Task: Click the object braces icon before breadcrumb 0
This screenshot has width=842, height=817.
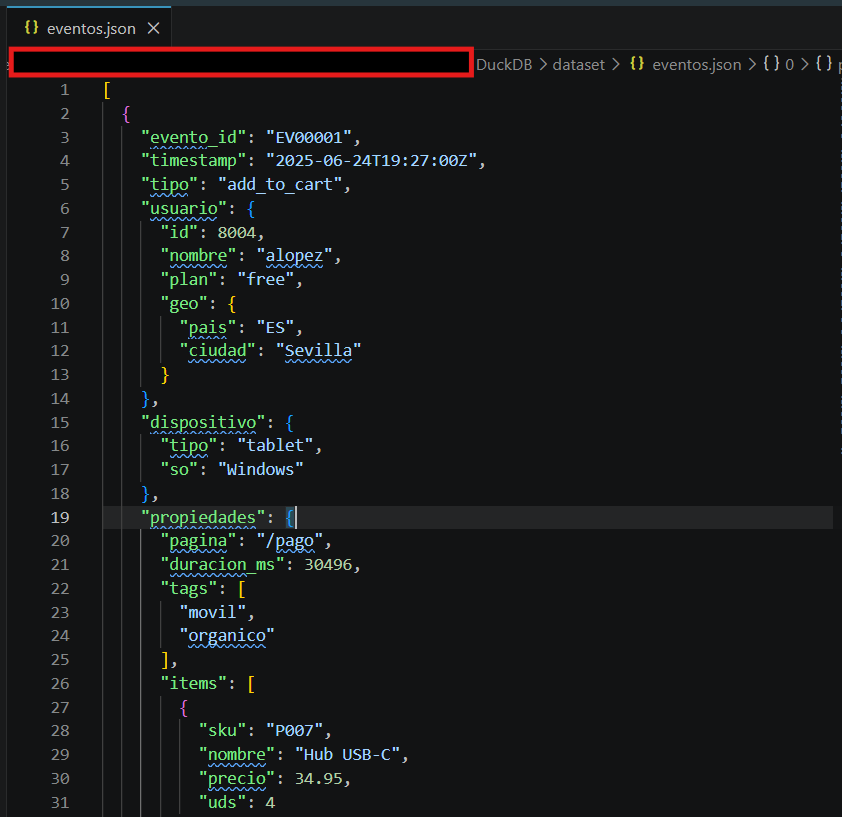Action: coord(772,64)
